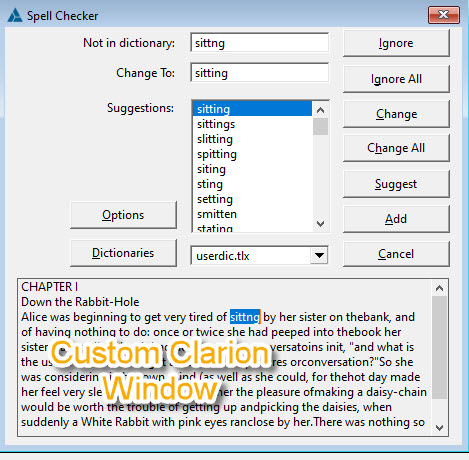Image resolution: width=469 pixels, height=460 pixels.
Task: Add the word to the dictionary
Action: pyautogui.click(x=396, y=219)
